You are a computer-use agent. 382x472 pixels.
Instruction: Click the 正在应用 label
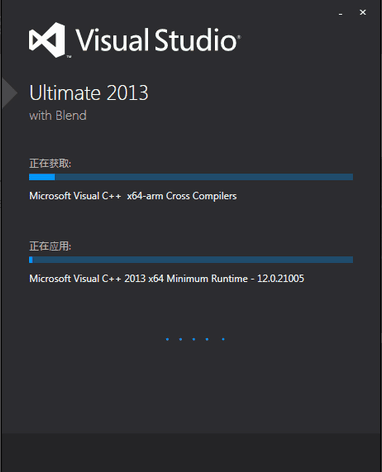pos(50,246)
